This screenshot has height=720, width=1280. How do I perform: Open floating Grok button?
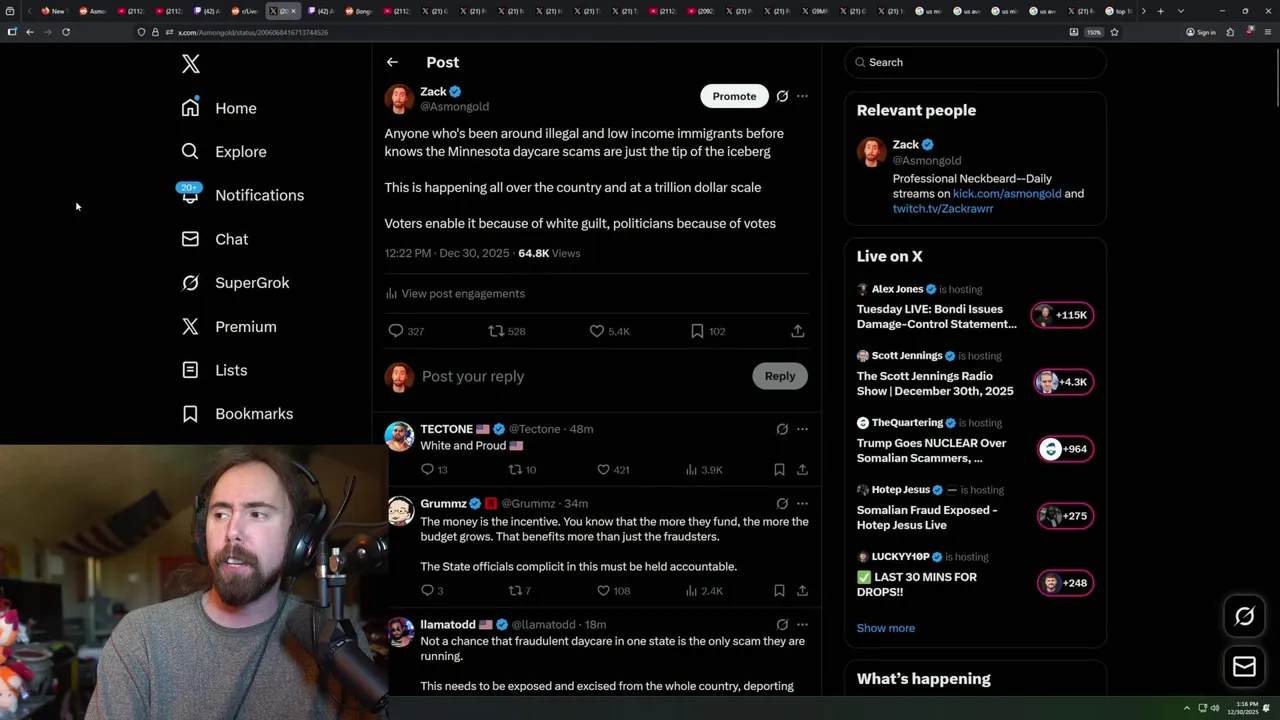(1245, 616)
